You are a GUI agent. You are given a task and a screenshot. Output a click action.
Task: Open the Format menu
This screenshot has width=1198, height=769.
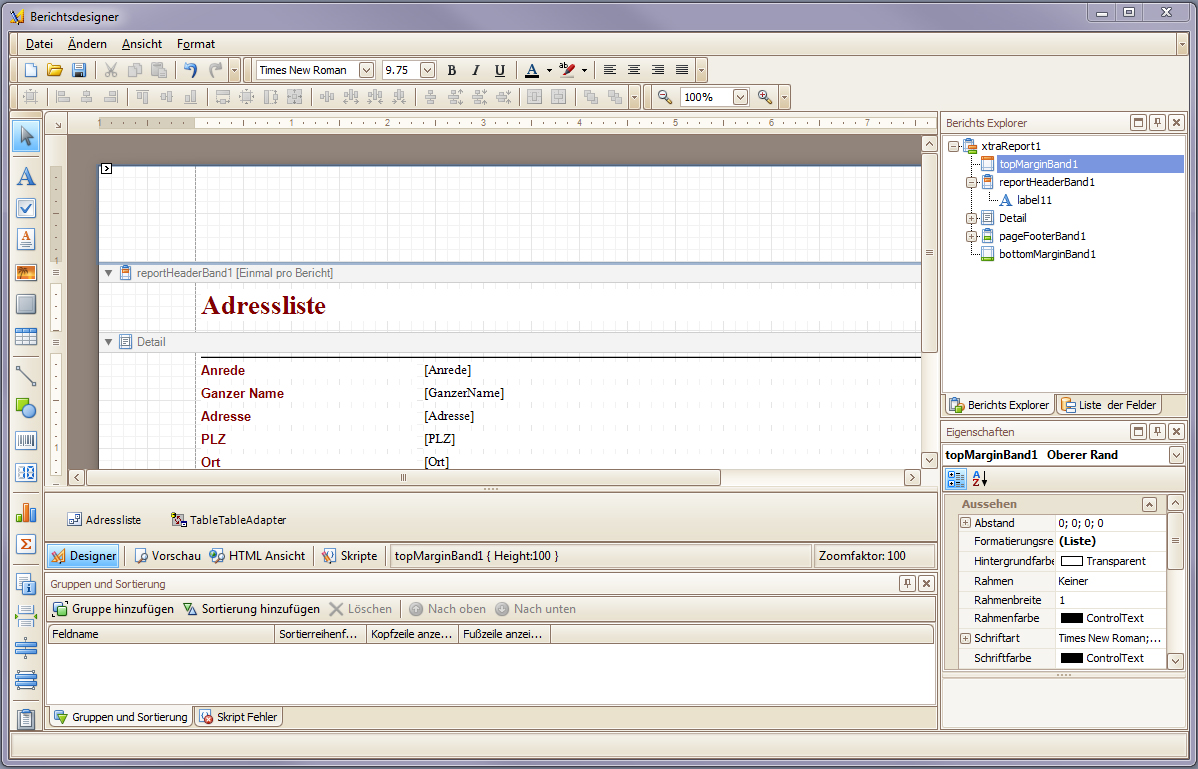[x=195, y=44]
